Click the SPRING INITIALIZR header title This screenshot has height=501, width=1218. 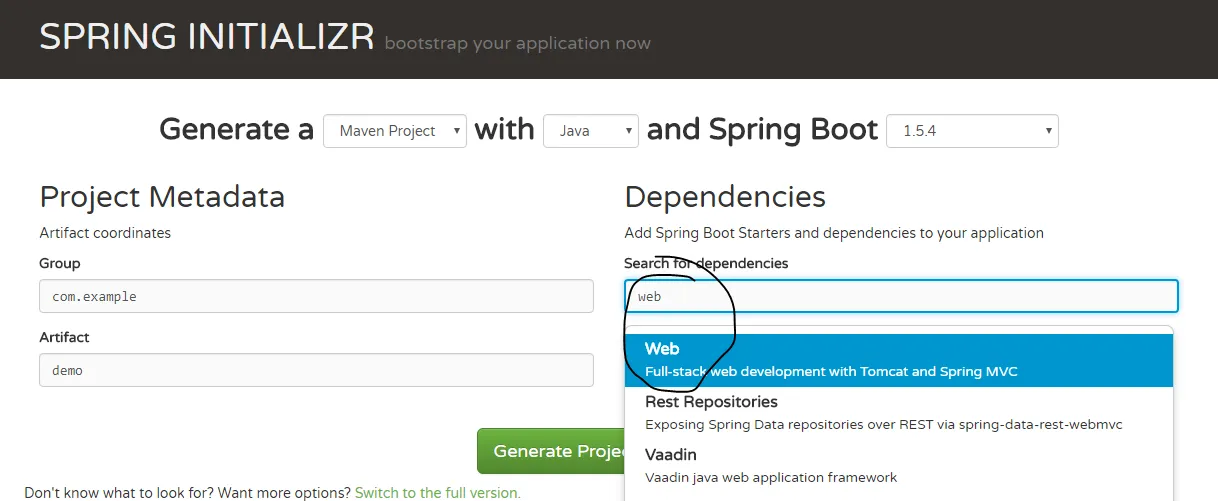[207, 36]
